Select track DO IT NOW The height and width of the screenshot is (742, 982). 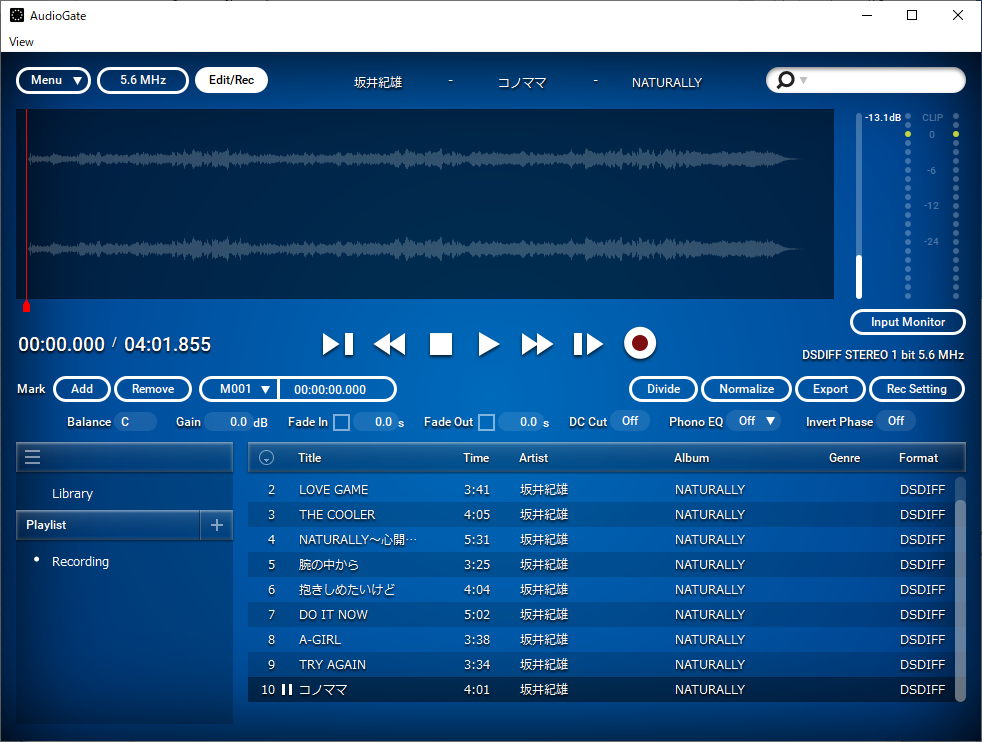point(601,615)
